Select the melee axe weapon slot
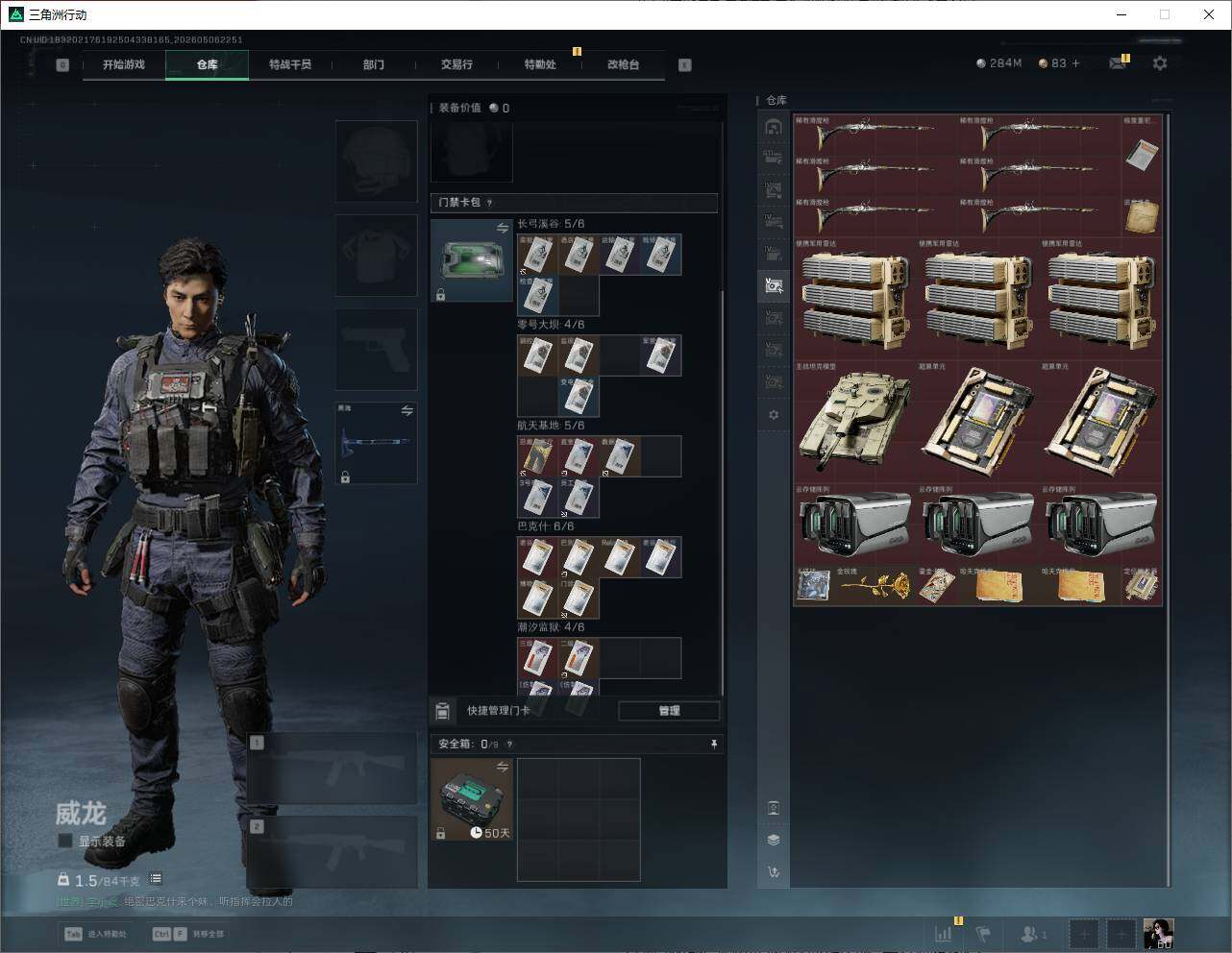 376,443
